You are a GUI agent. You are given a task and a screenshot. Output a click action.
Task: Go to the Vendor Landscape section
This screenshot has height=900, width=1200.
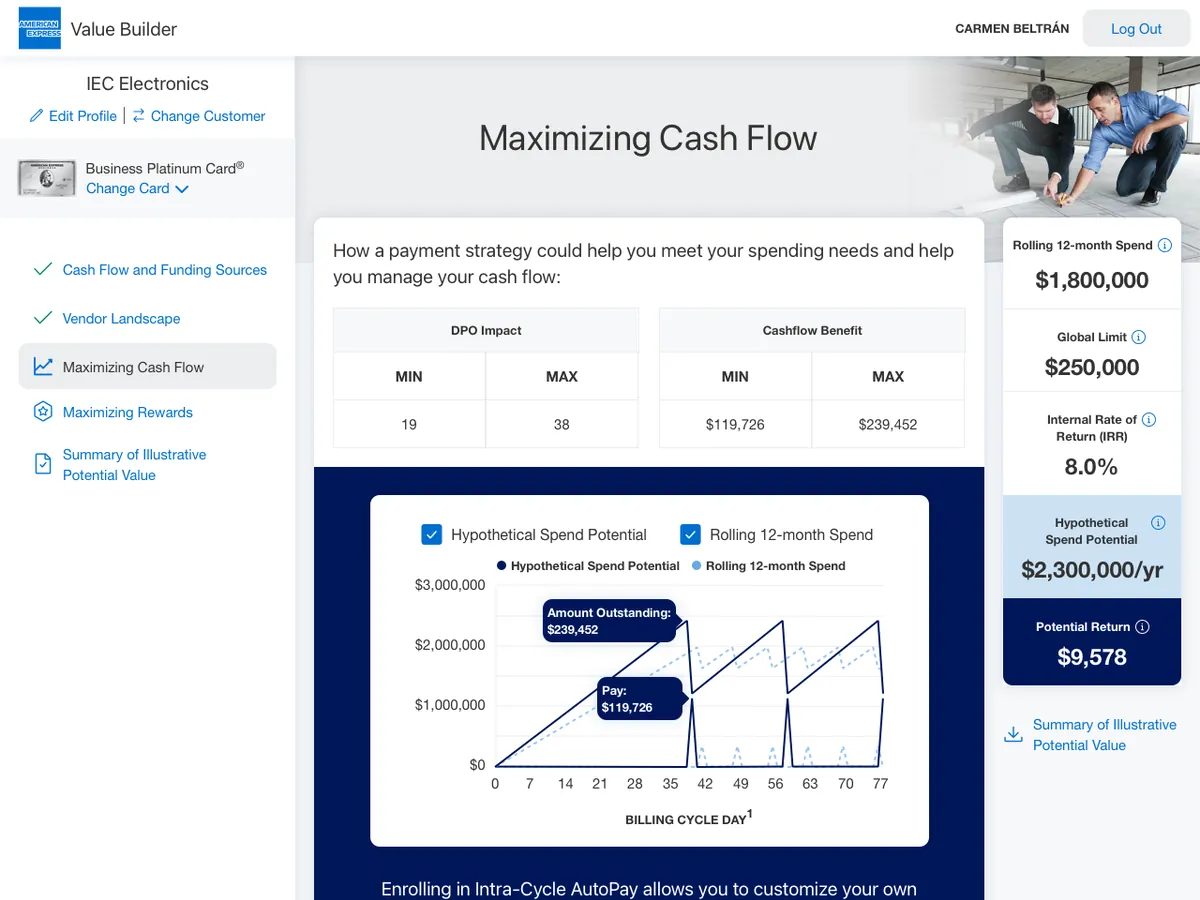(122, 319)
